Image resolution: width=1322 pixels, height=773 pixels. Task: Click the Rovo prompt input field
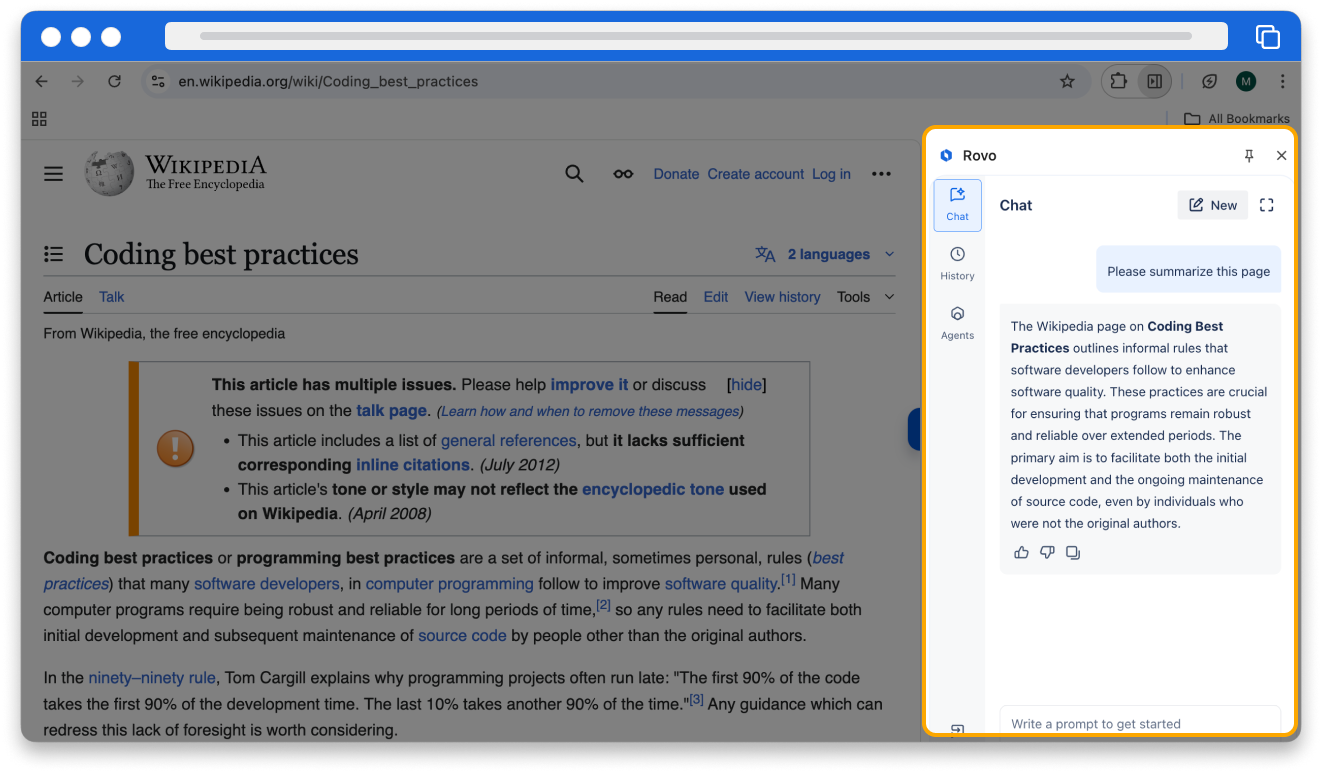pos(1140,722)
